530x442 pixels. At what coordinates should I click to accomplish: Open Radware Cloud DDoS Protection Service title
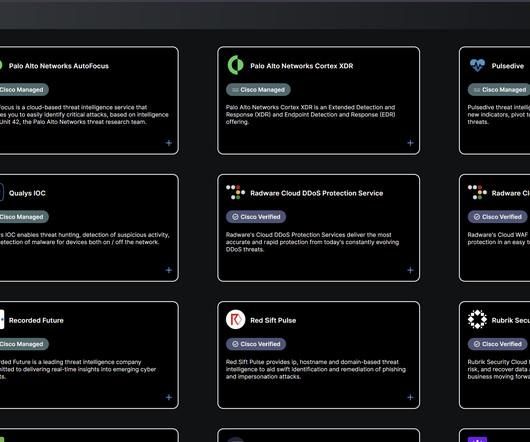pos(316,193)
